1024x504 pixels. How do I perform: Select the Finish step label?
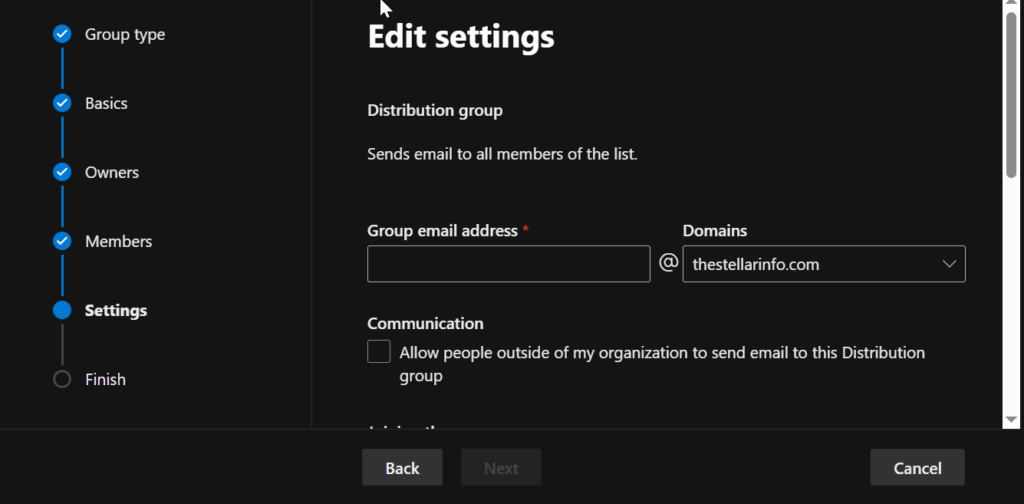coord(105,379)
